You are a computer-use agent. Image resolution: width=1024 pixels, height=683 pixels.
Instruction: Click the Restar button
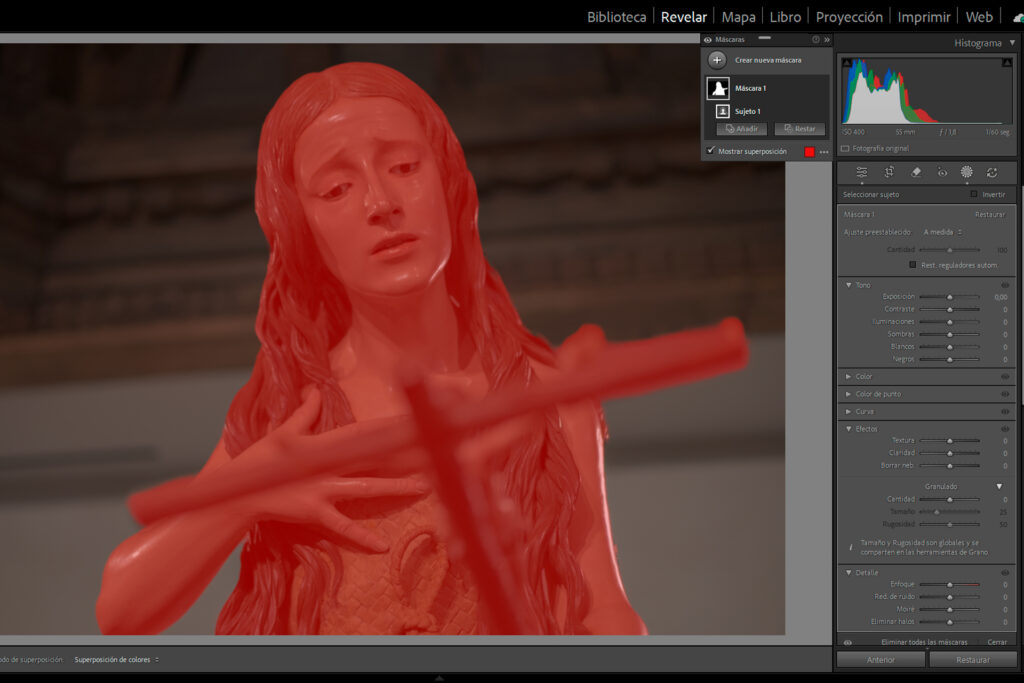pos(799,129)
